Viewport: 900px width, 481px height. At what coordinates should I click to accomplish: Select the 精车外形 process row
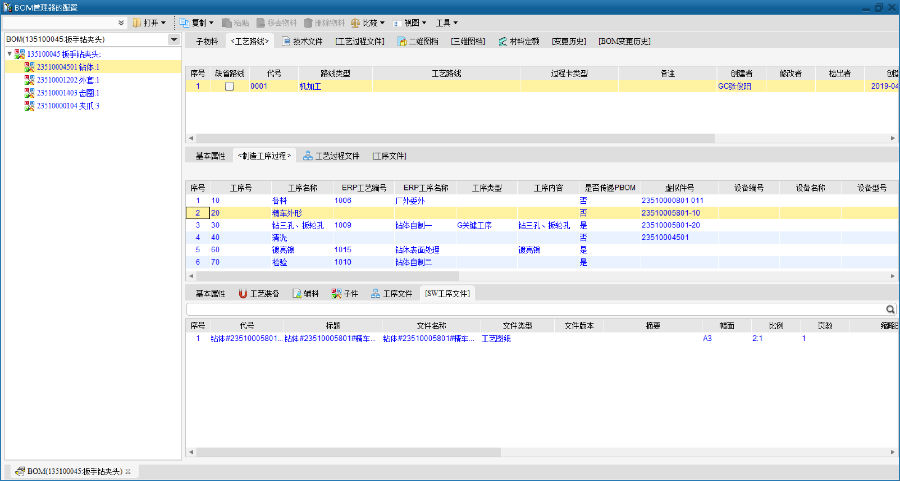point(302,213)
